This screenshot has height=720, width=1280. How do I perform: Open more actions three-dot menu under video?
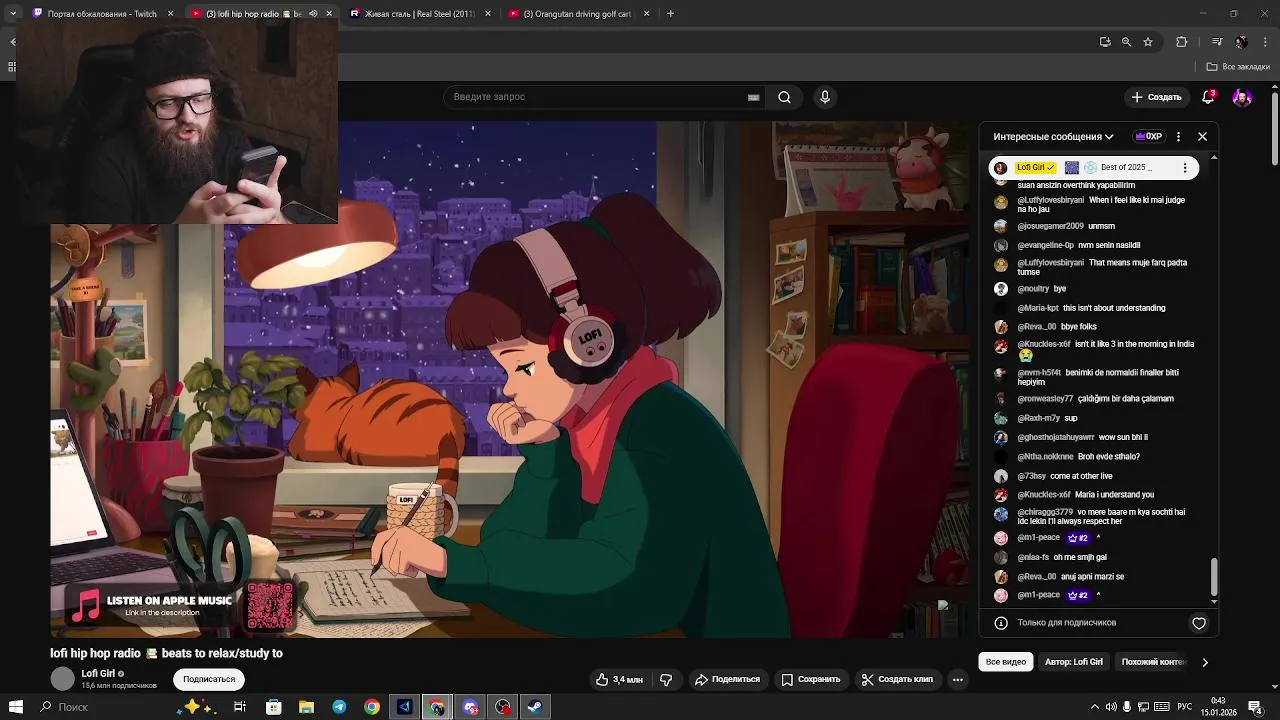[x=957, y=679]
